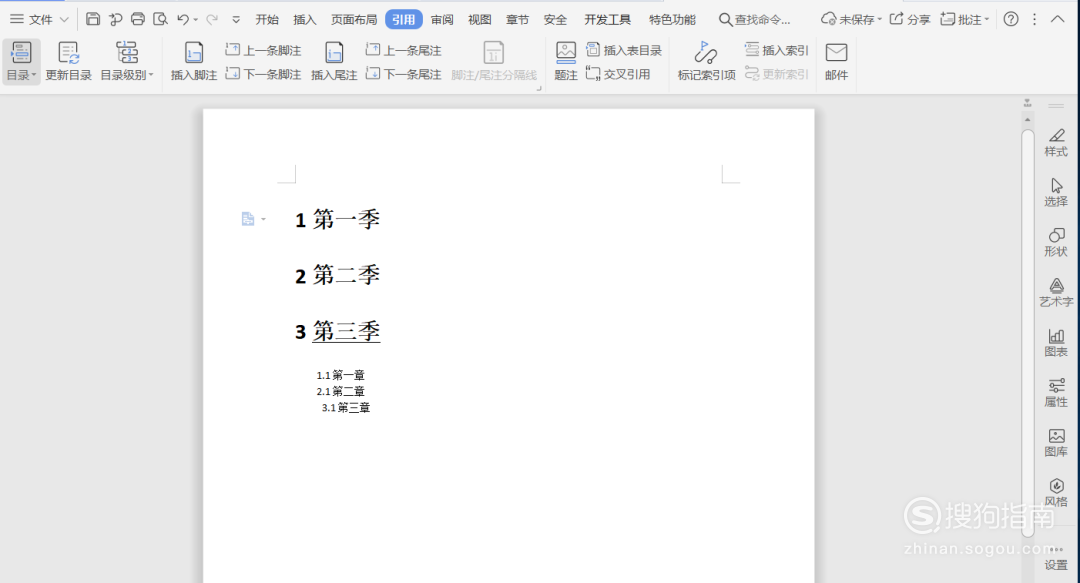Viewport: 1080px width, 583px height.
Task: Expand quick access toolbar customize arrow
Action: coord(236,20)
